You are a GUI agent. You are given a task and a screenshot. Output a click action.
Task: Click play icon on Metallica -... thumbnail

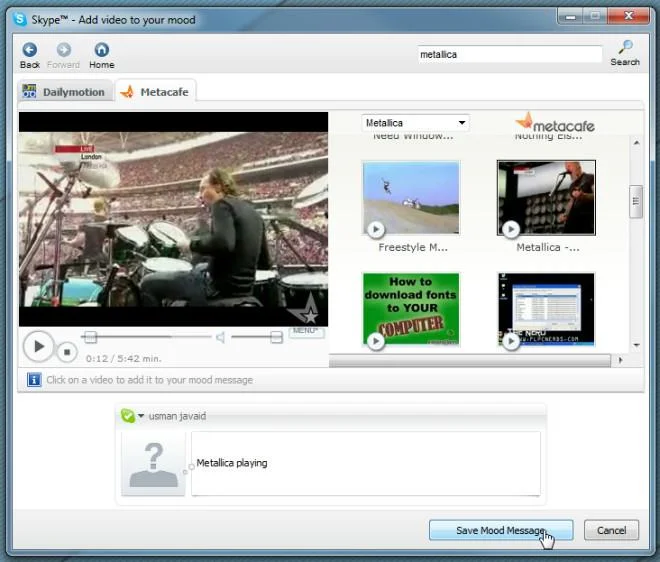pos(511,229)
